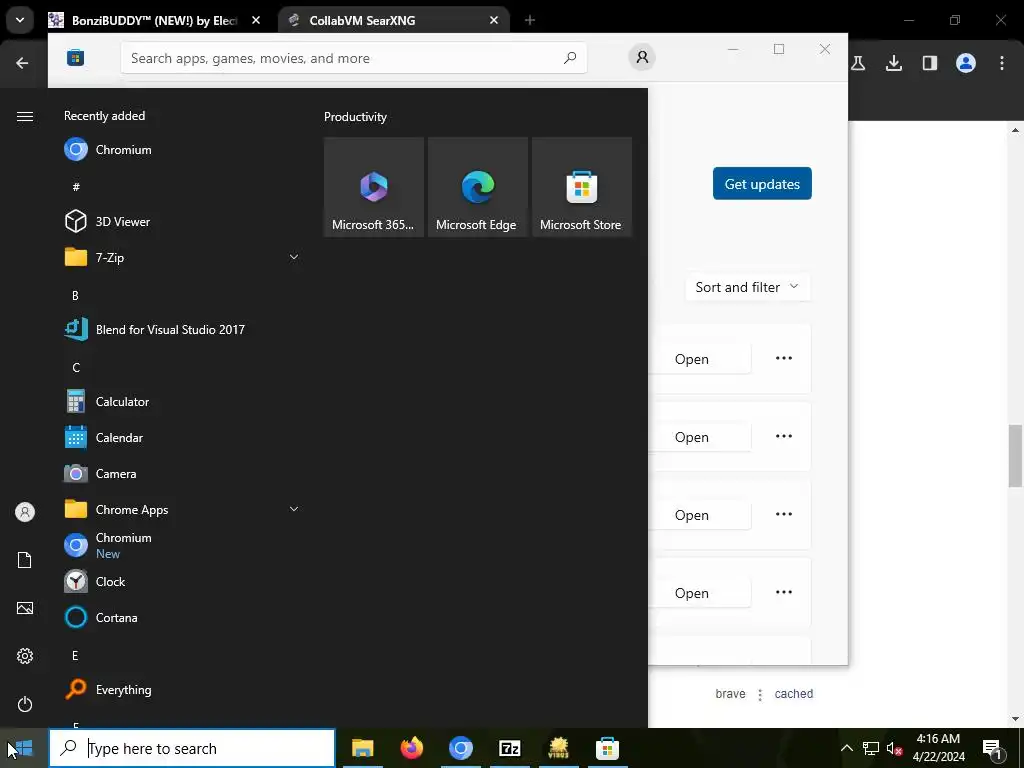Open the Everything search app
The image size is (1024, 768).
point(183,690)
